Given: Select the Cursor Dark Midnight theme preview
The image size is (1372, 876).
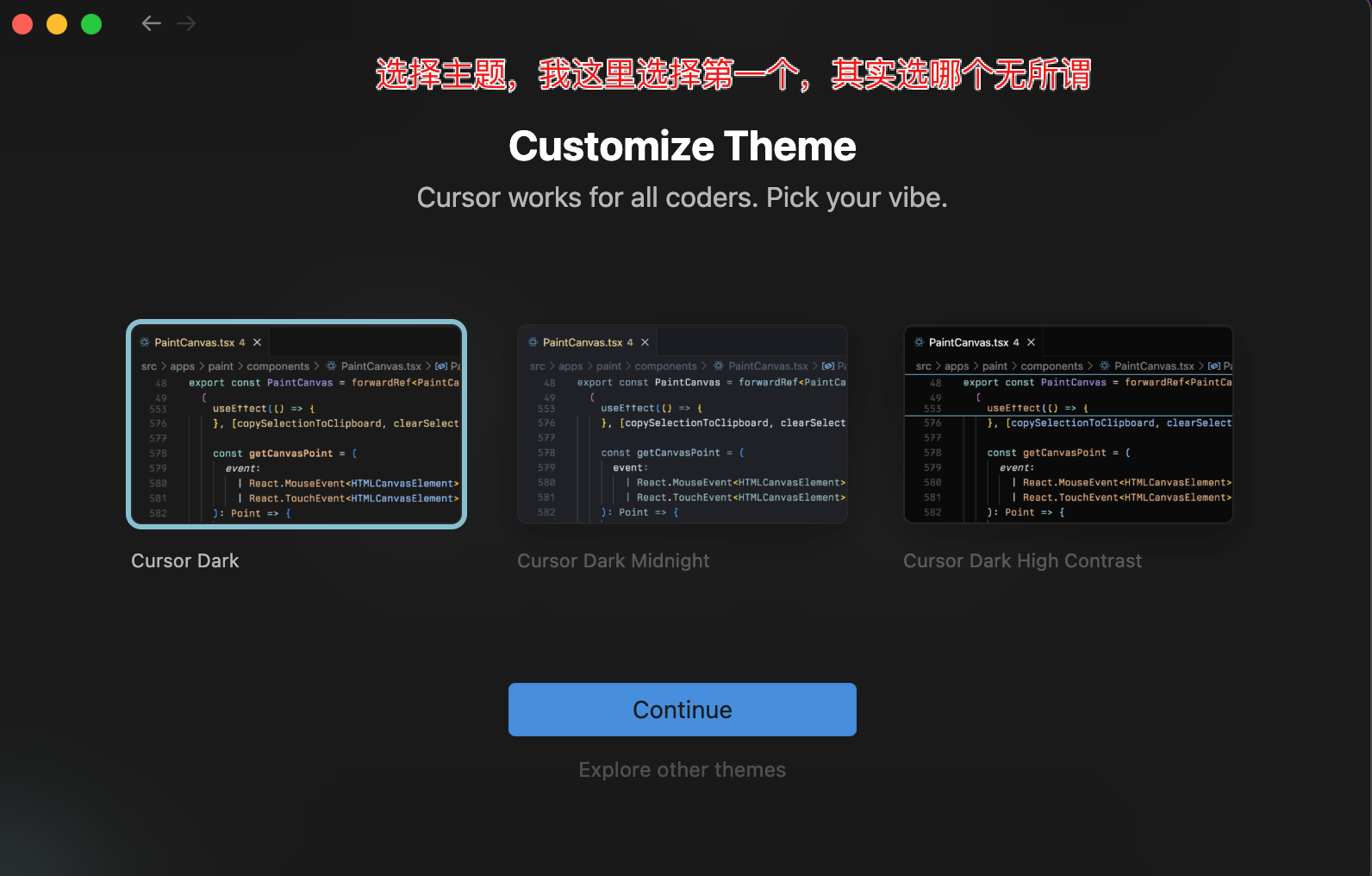Looking at the screenshot, I should point(683,424).
